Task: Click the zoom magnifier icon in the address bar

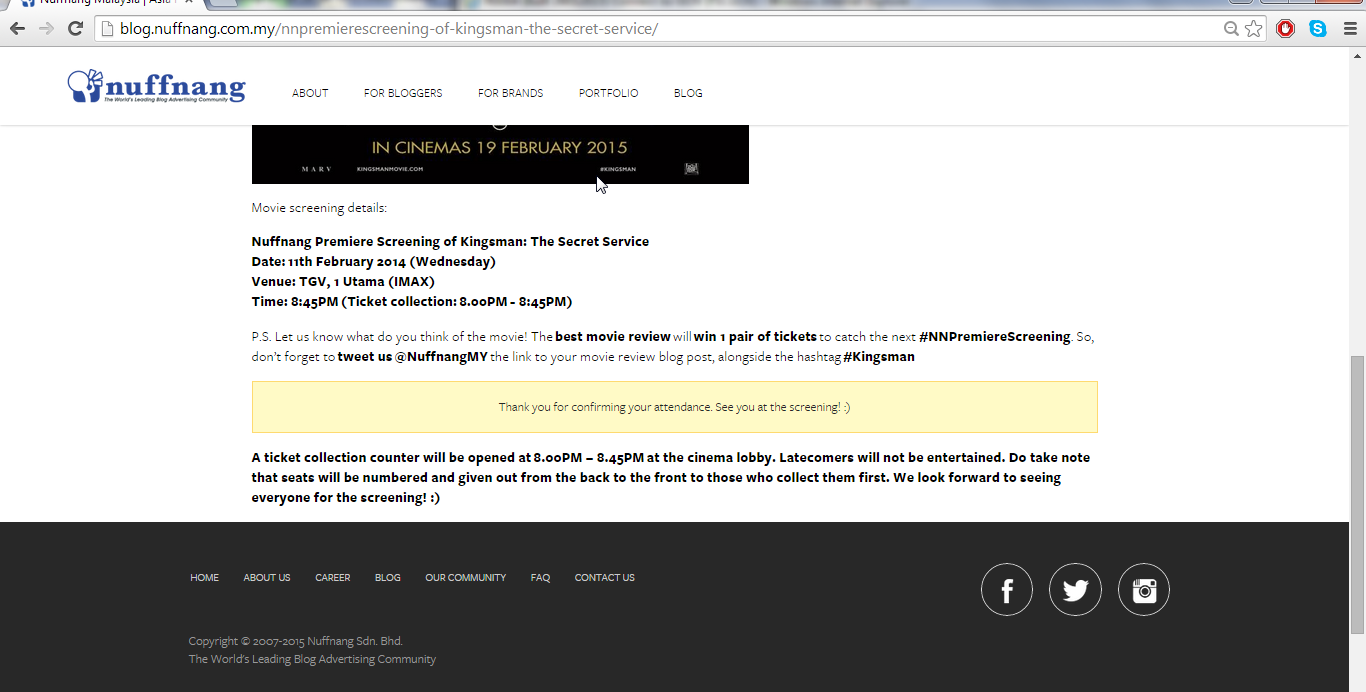Action: click(x=1231, y=29)
